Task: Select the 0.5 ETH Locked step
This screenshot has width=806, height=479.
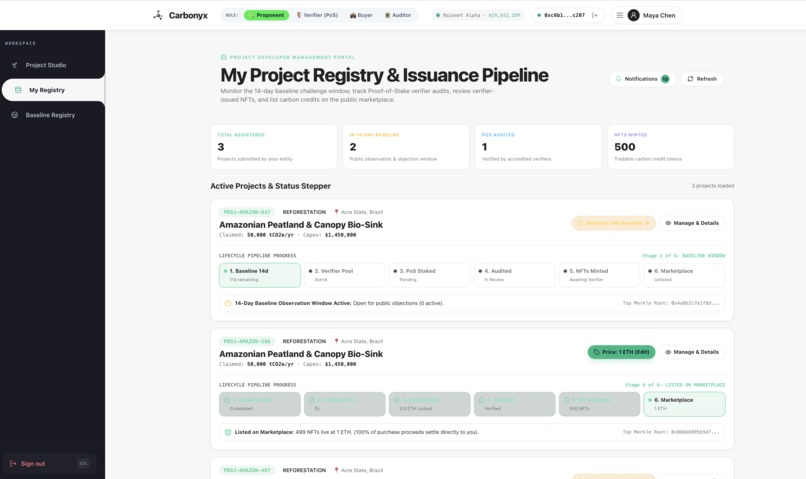Action: (430, 404)
